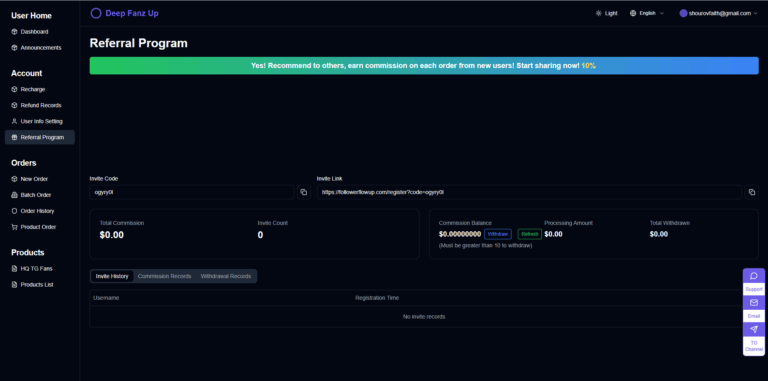Click the green Refresh button
The height and width of the screenshot is (381, 768).
pyautogui.click(x=529, y=234)
